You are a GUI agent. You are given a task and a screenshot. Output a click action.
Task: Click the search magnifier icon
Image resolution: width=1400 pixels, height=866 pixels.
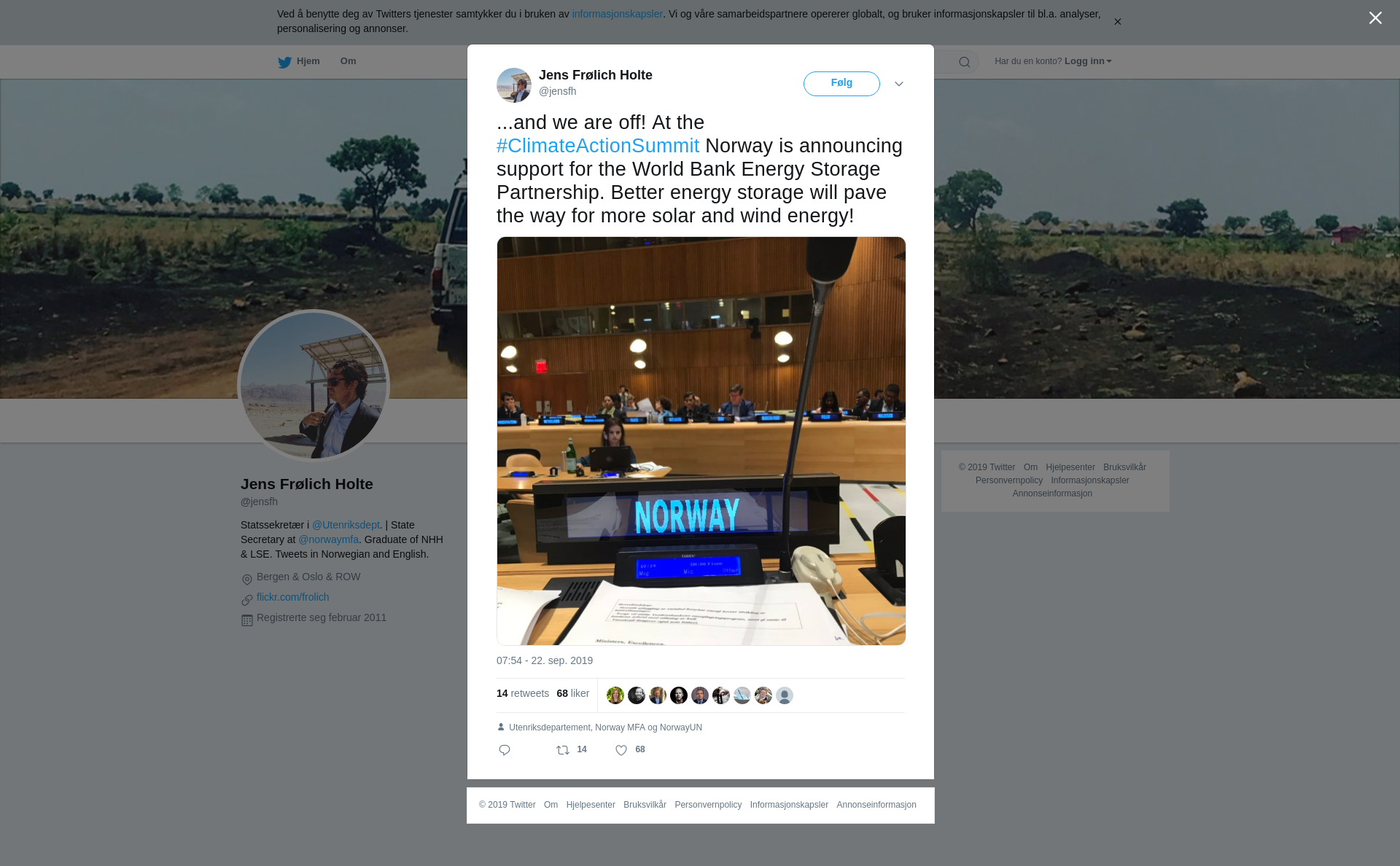965,62
